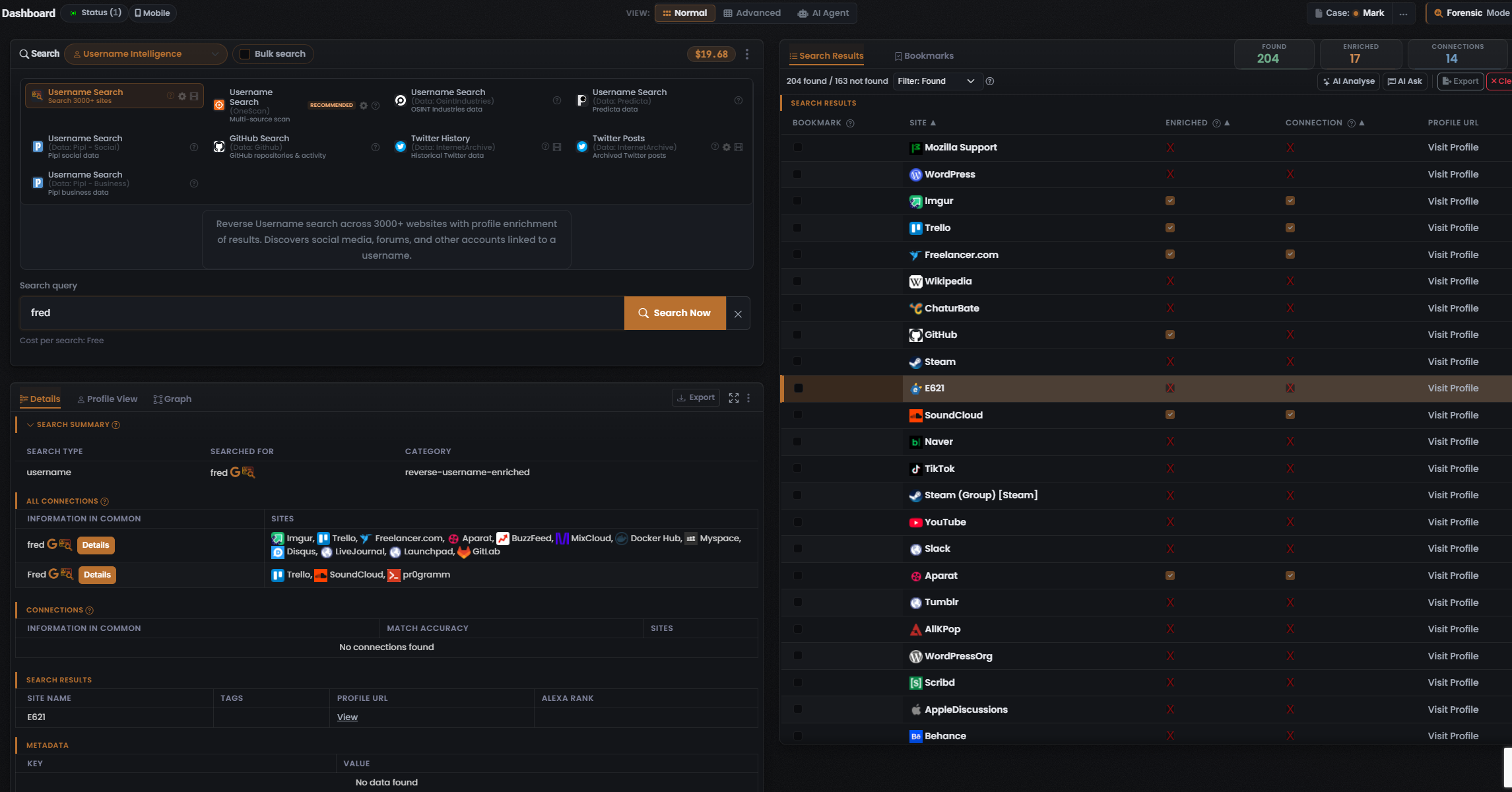
Task: Click Export in the details panel
Action: coord(696,398)
